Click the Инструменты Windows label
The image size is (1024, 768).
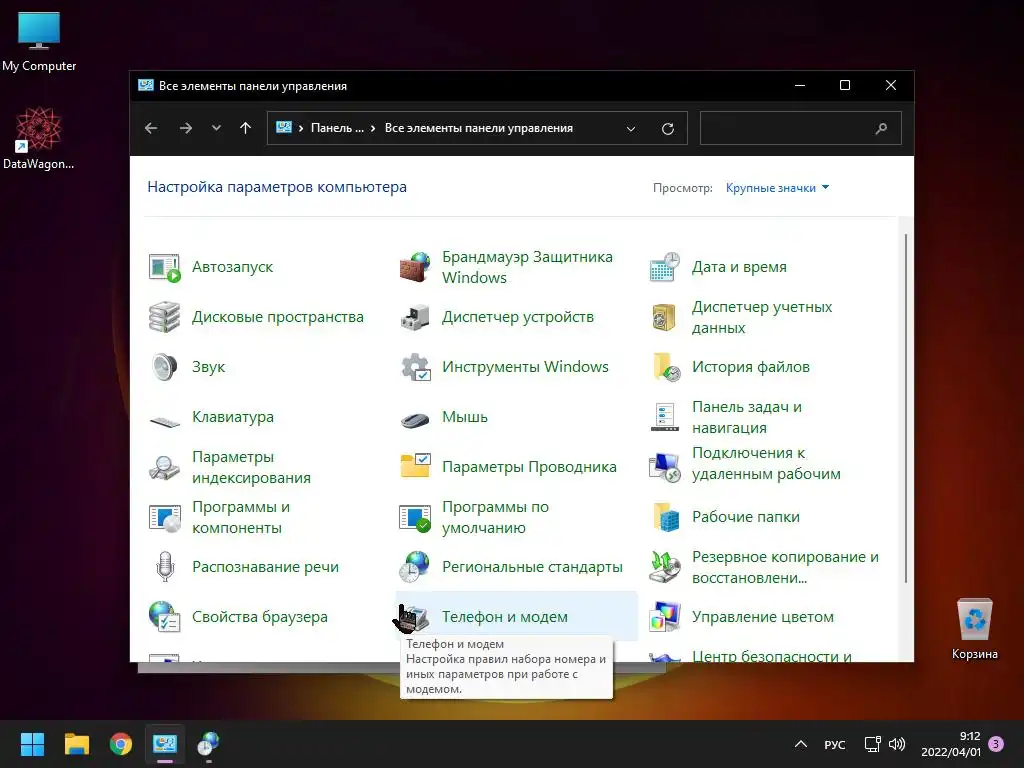click(525, 367)
